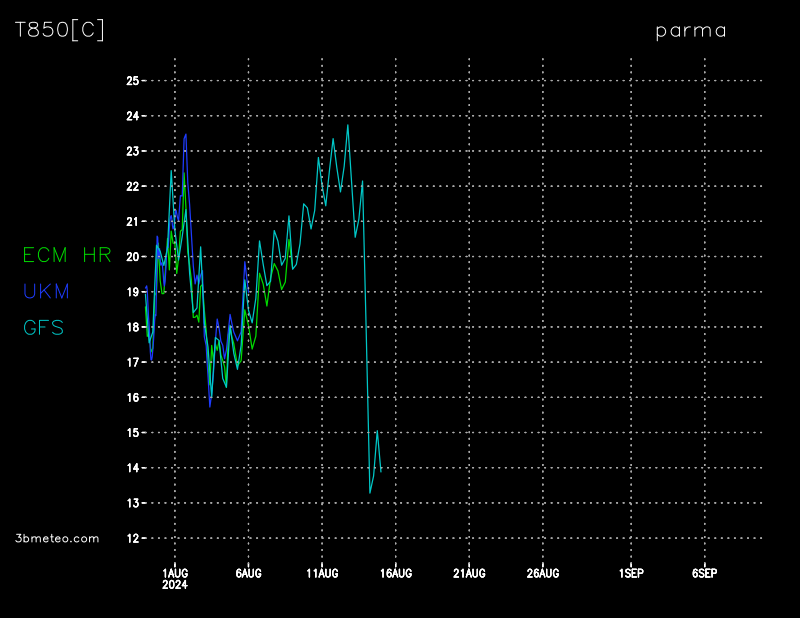
Task: Select the 6SEP date marker
Action: pos(704,573)
